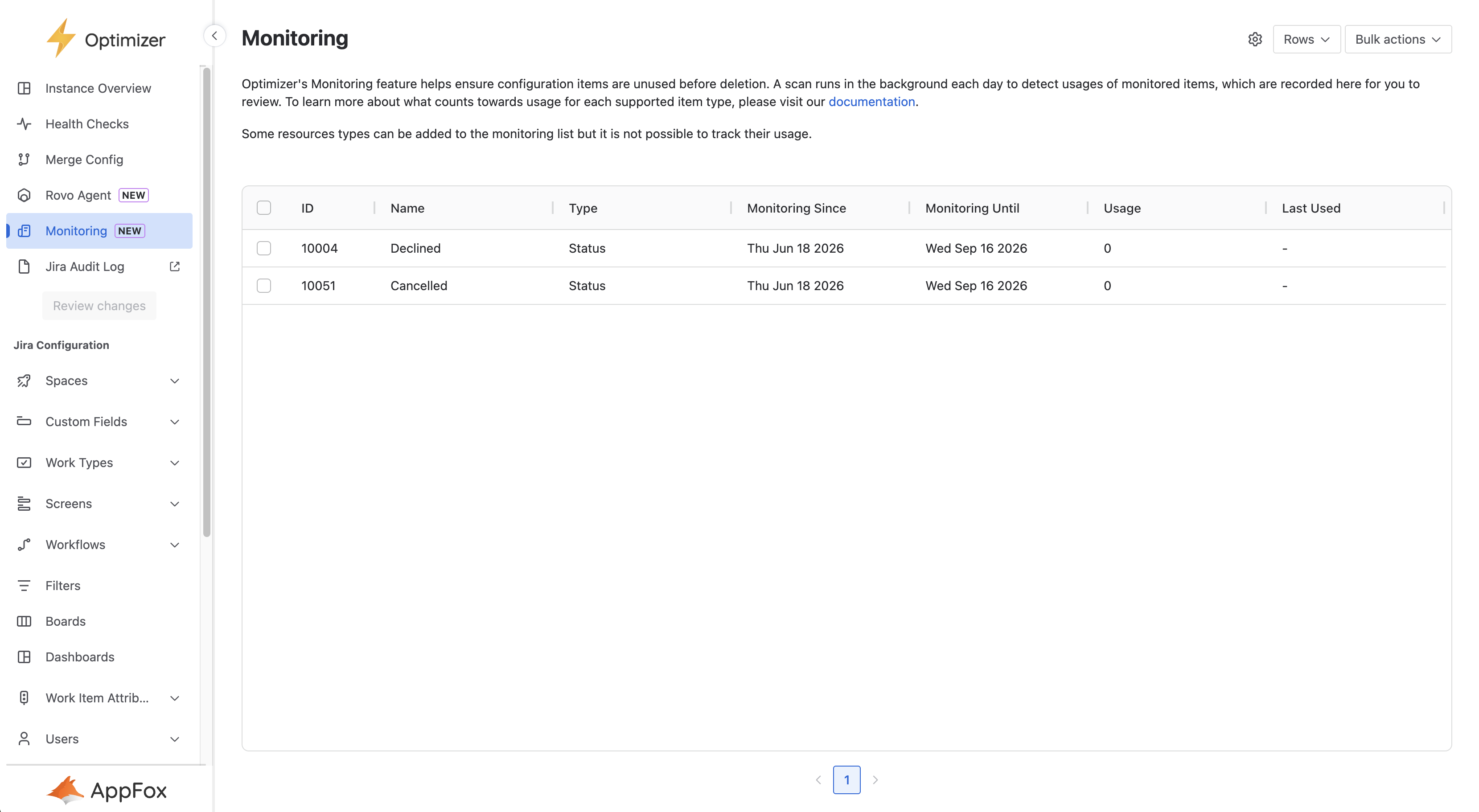This screenshot has height=812, width=1479.
Task: Expand the Users chevron
Action: (175, 738)
